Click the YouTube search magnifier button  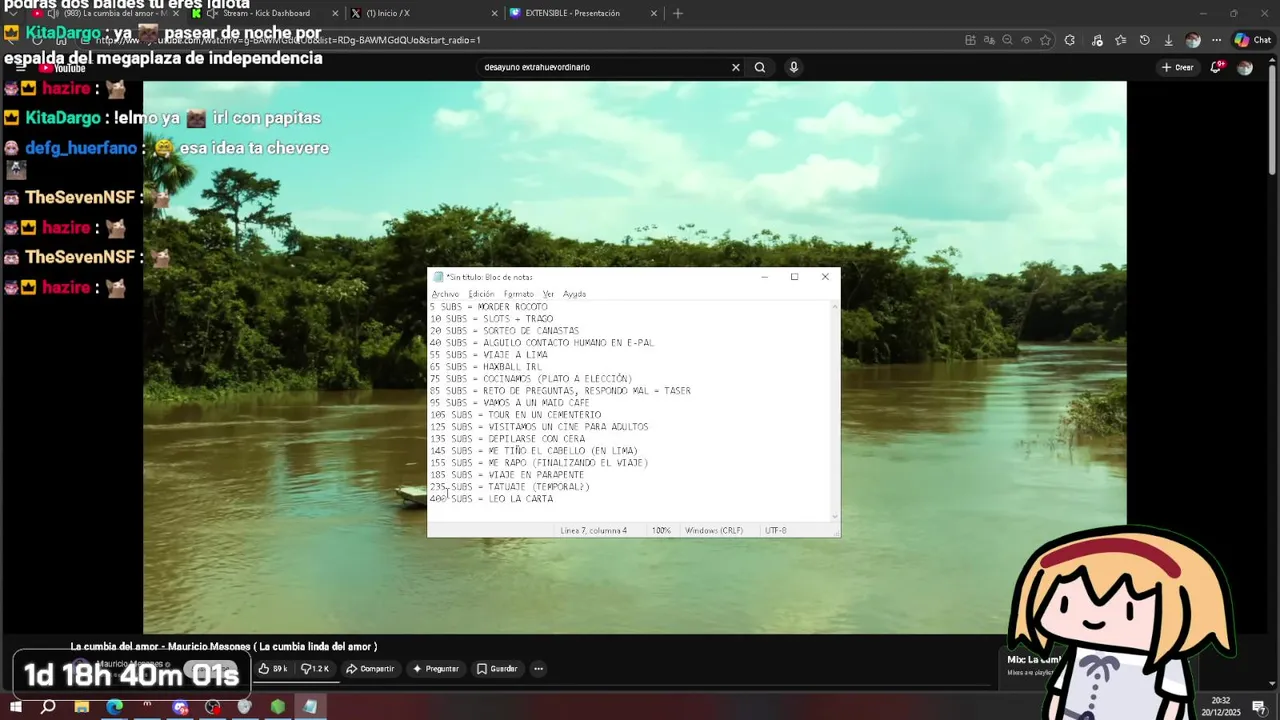pos(760,67)
